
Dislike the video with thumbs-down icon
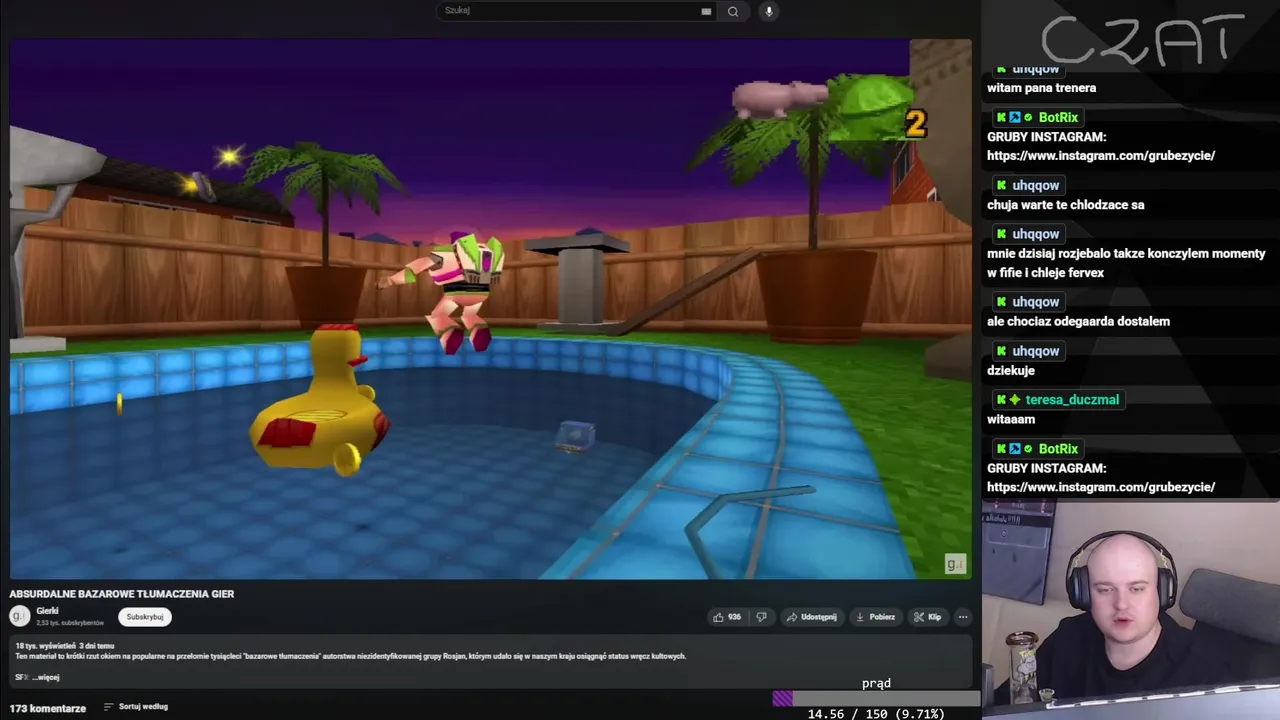click(761, 617)
